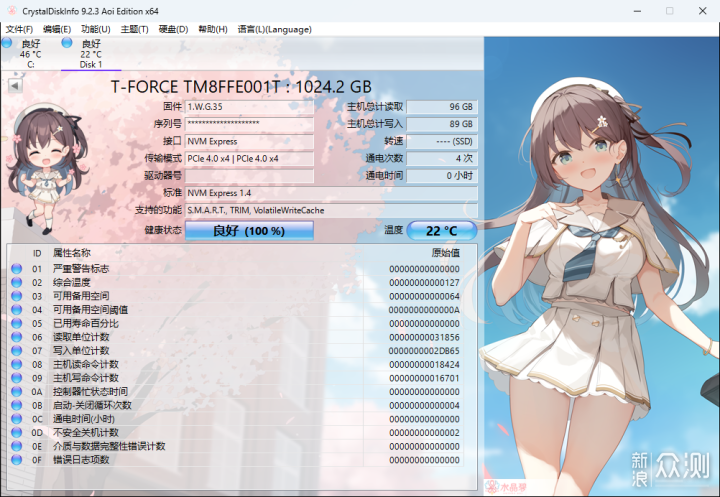Viewport: 720px width, 497px height.
Task: Click the CrystalDiskInfo app icon in title bar
Action: 11,11
